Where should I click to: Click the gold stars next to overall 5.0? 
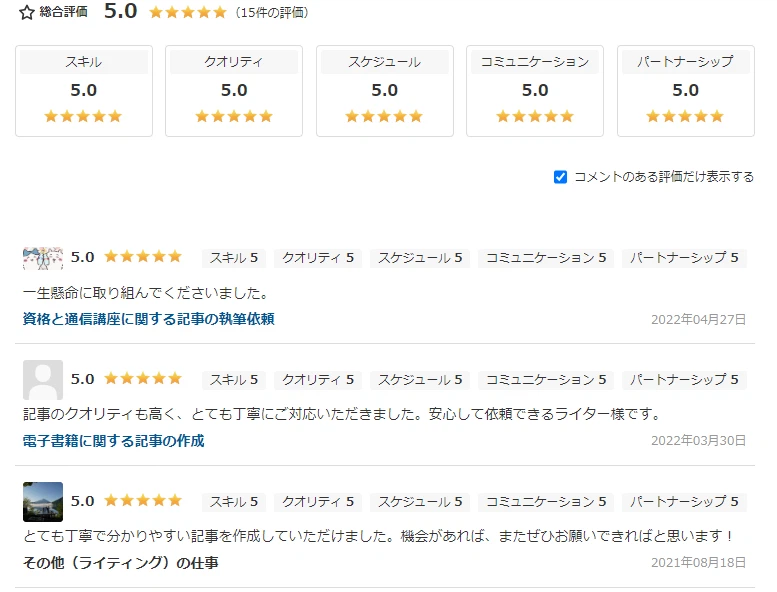click(187, 13)
